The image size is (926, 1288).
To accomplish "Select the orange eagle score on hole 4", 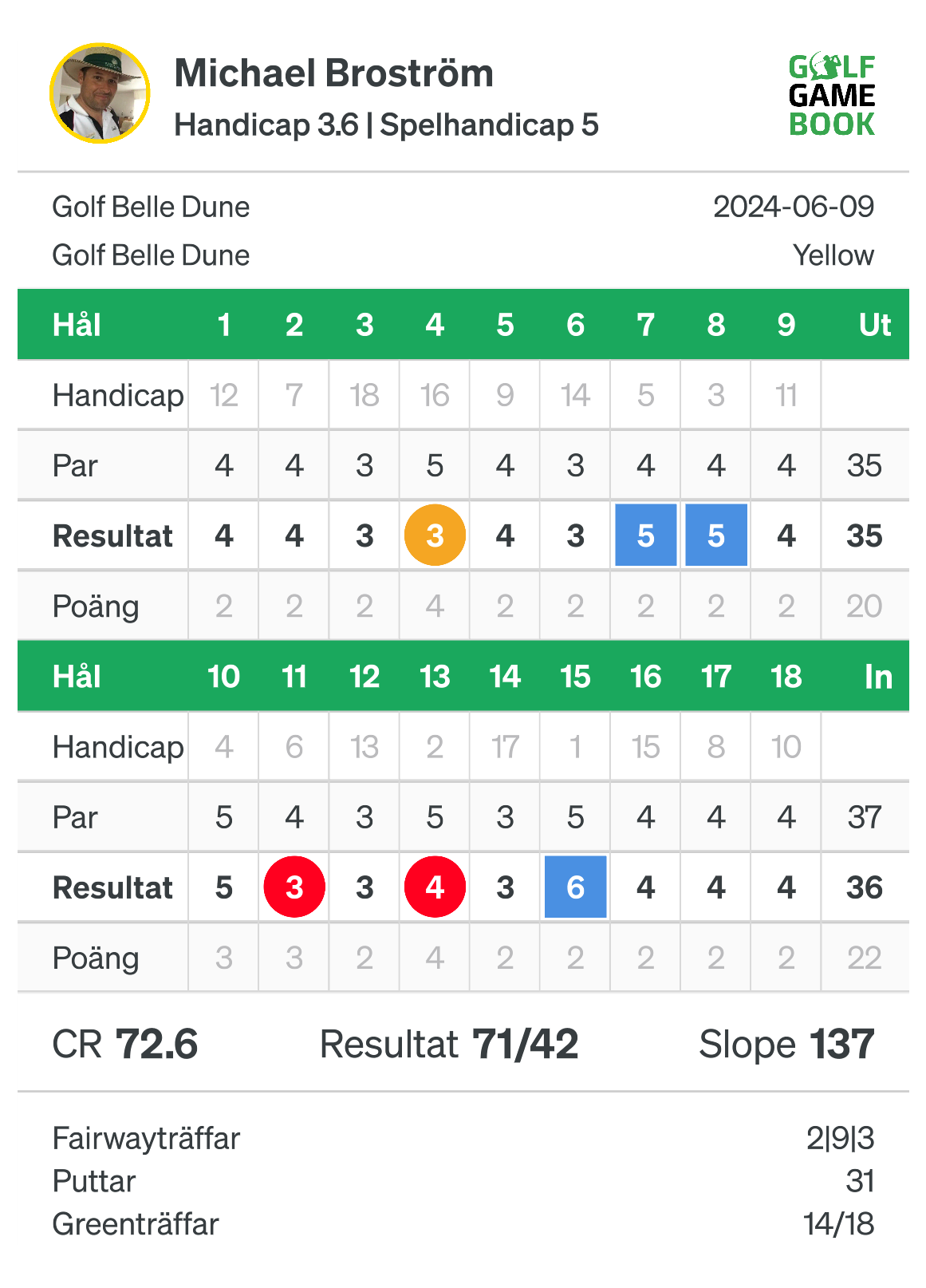I will [435, 535].
